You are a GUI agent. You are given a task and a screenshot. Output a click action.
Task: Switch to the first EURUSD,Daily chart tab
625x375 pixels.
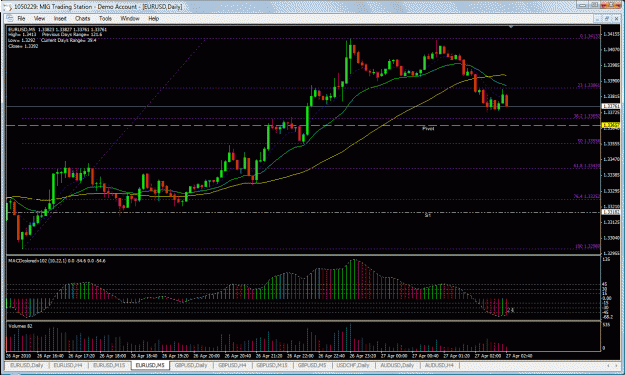26,365
